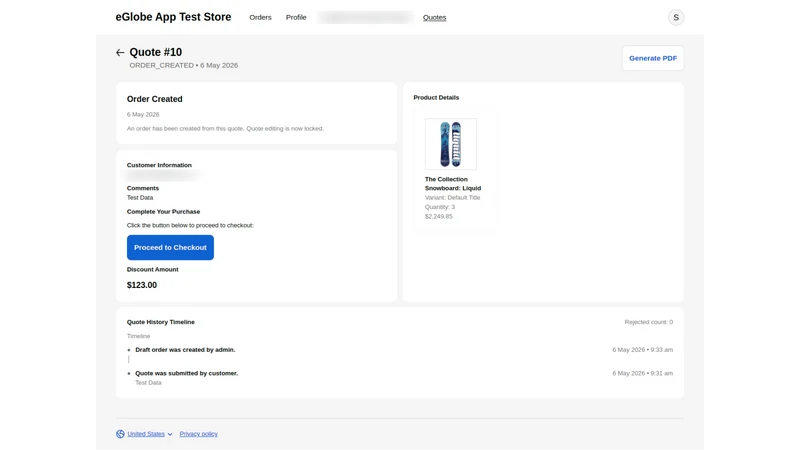Select the '$2,249.85' product price
The image size is (800, 450).
[x=439, y=216]
